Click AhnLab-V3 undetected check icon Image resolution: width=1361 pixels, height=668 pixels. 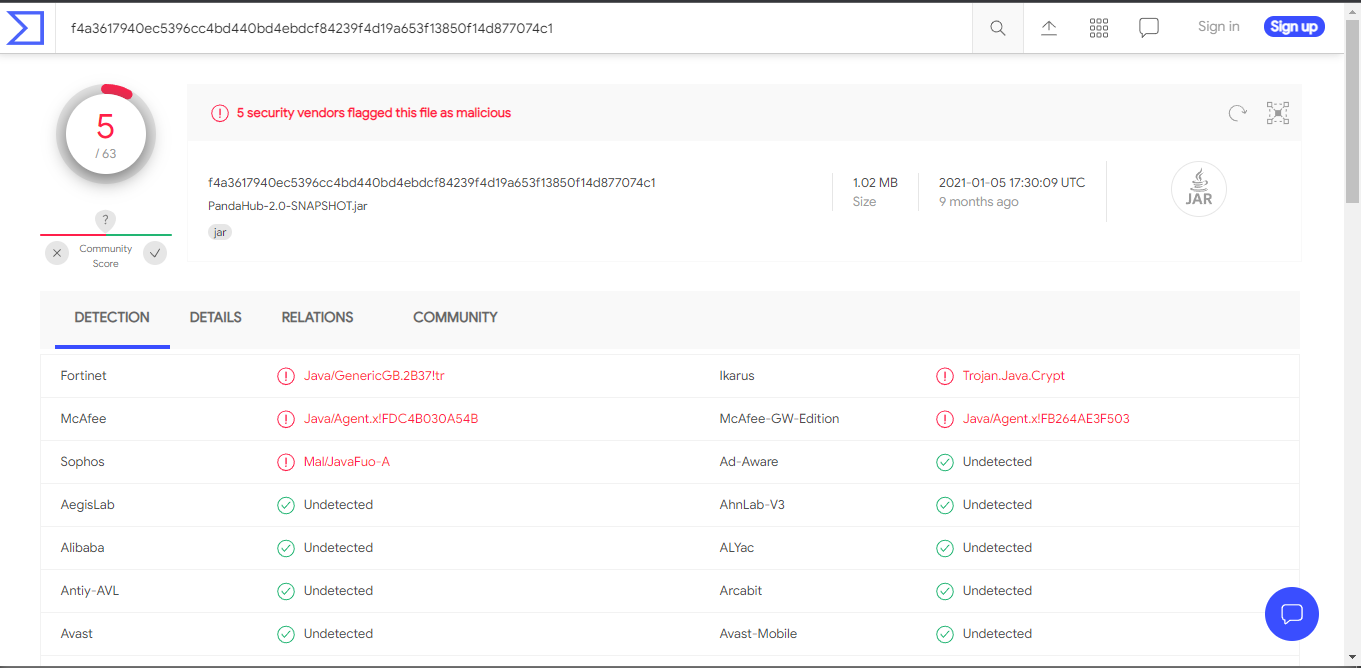click(x=945, y=505)
